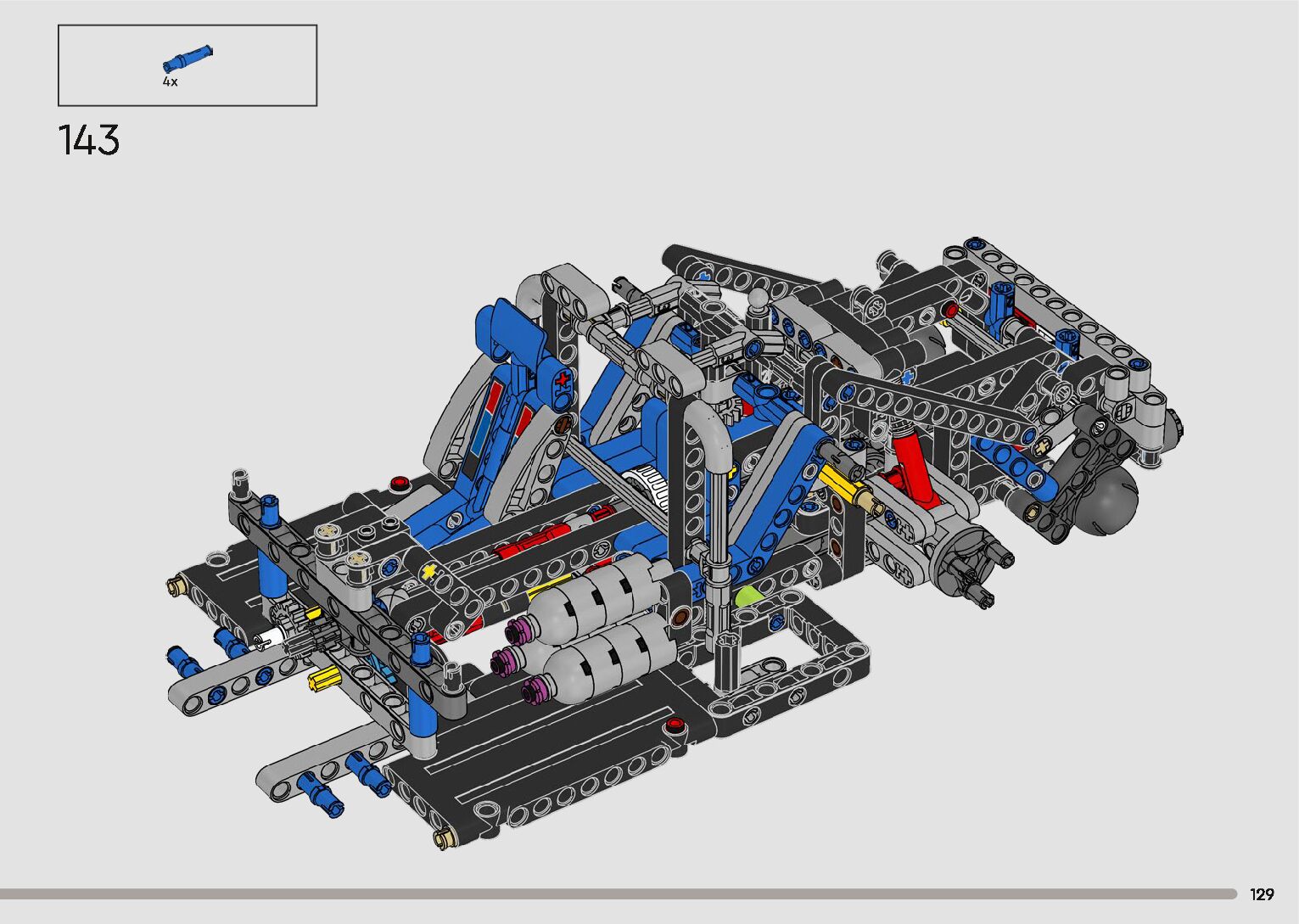
Task: Click the gray gas cylinders beside the chassis
Action: pyautogui.click(x=594, y=628)
